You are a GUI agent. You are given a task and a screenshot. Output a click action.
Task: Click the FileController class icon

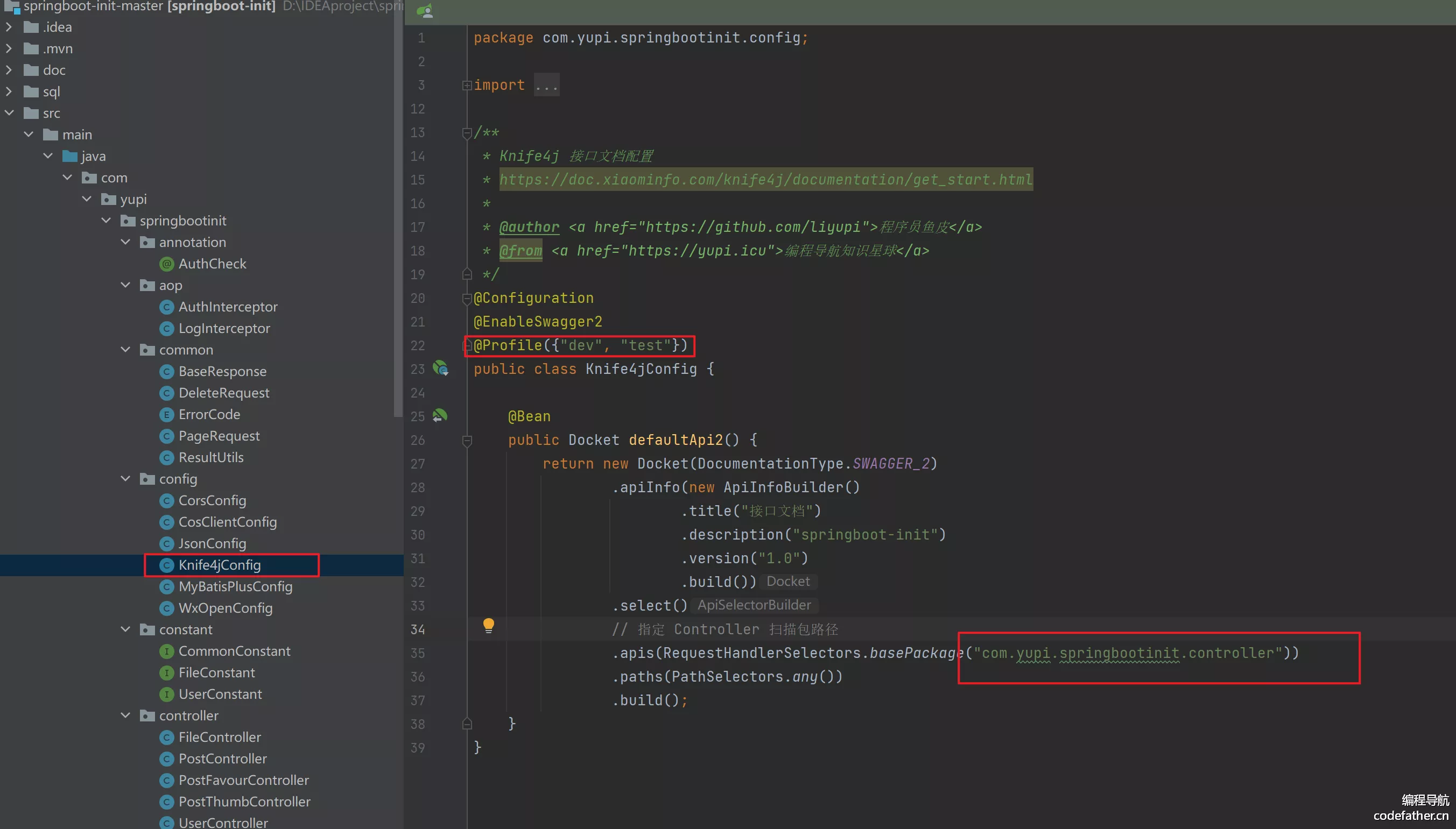coord(166,738)
